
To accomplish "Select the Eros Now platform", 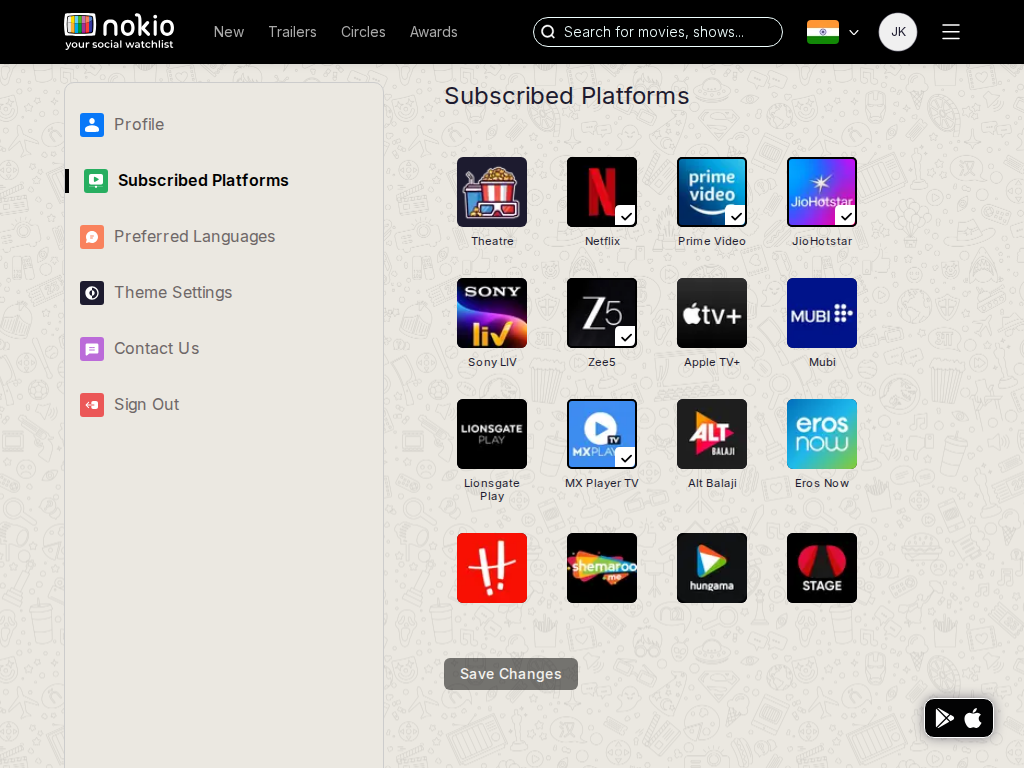I will [822, 434].
